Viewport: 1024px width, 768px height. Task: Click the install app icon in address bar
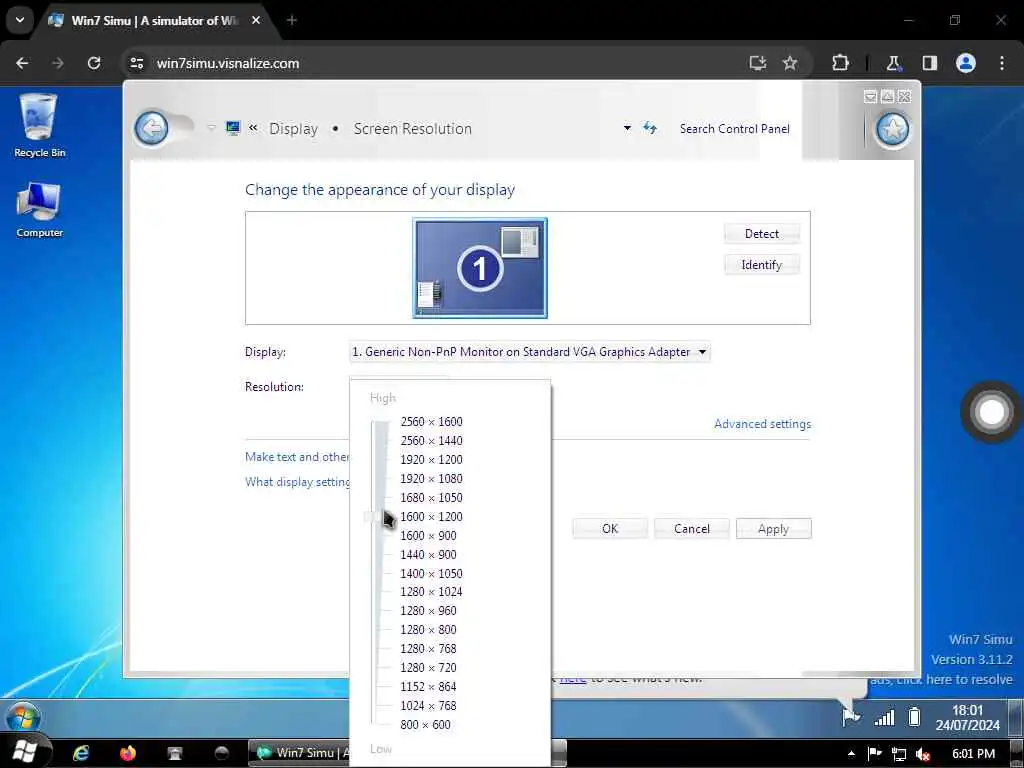[758, 63]
